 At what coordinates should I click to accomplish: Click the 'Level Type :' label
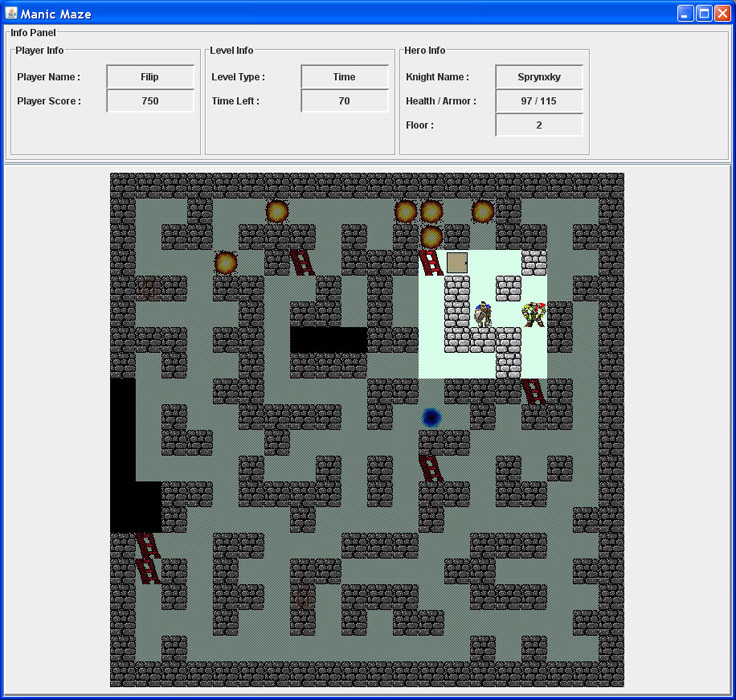click(238, 77)
